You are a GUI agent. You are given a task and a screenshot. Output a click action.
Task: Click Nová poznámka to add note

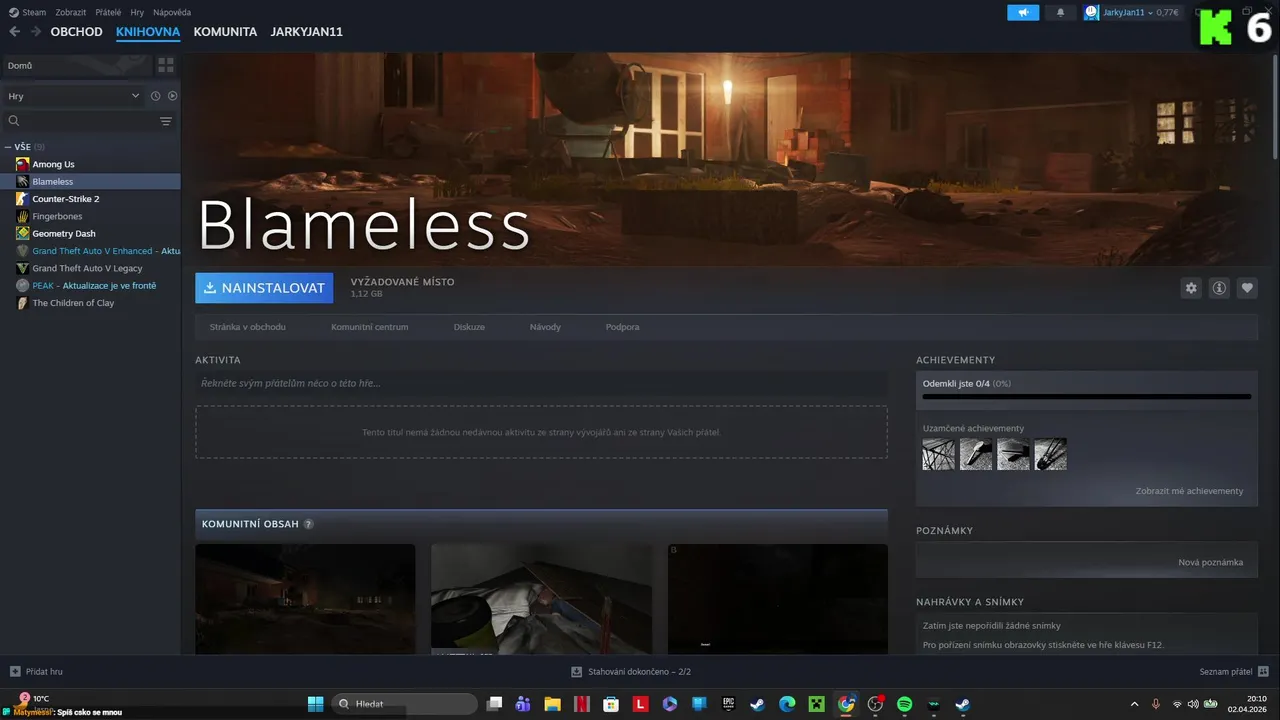(1211, 562)
